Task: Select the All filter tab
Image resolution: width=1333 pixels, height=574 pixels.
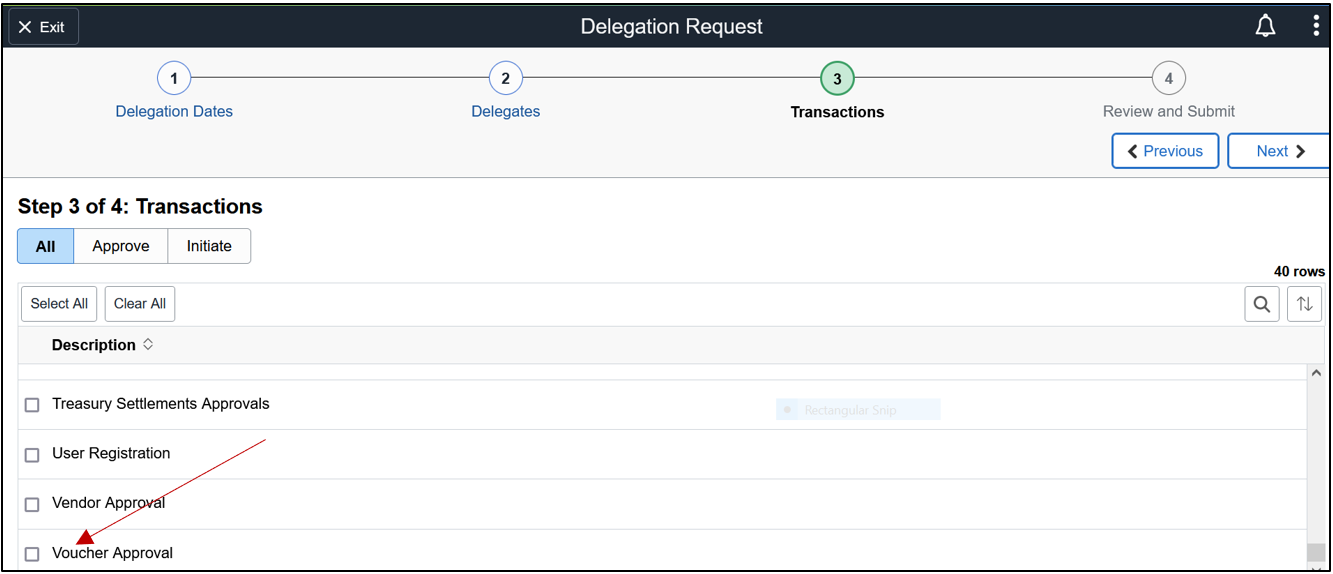Action: click(46, 246)
